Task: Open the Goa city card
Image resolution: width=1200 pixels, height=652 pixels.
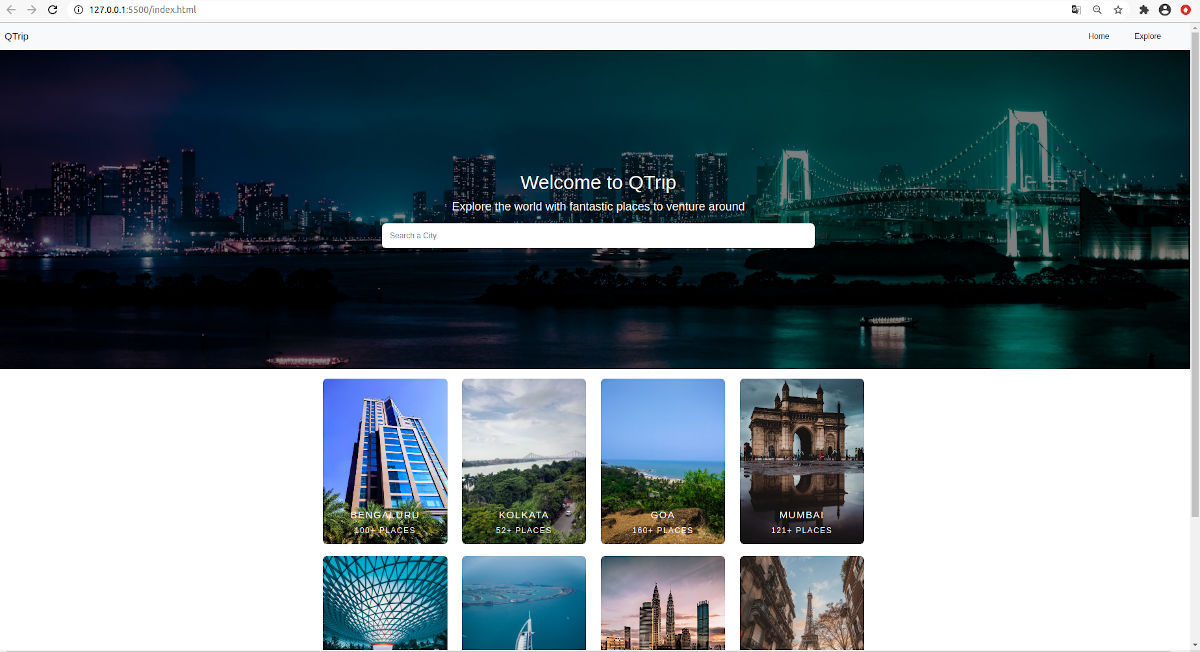Action: click(x=662, y=461)
